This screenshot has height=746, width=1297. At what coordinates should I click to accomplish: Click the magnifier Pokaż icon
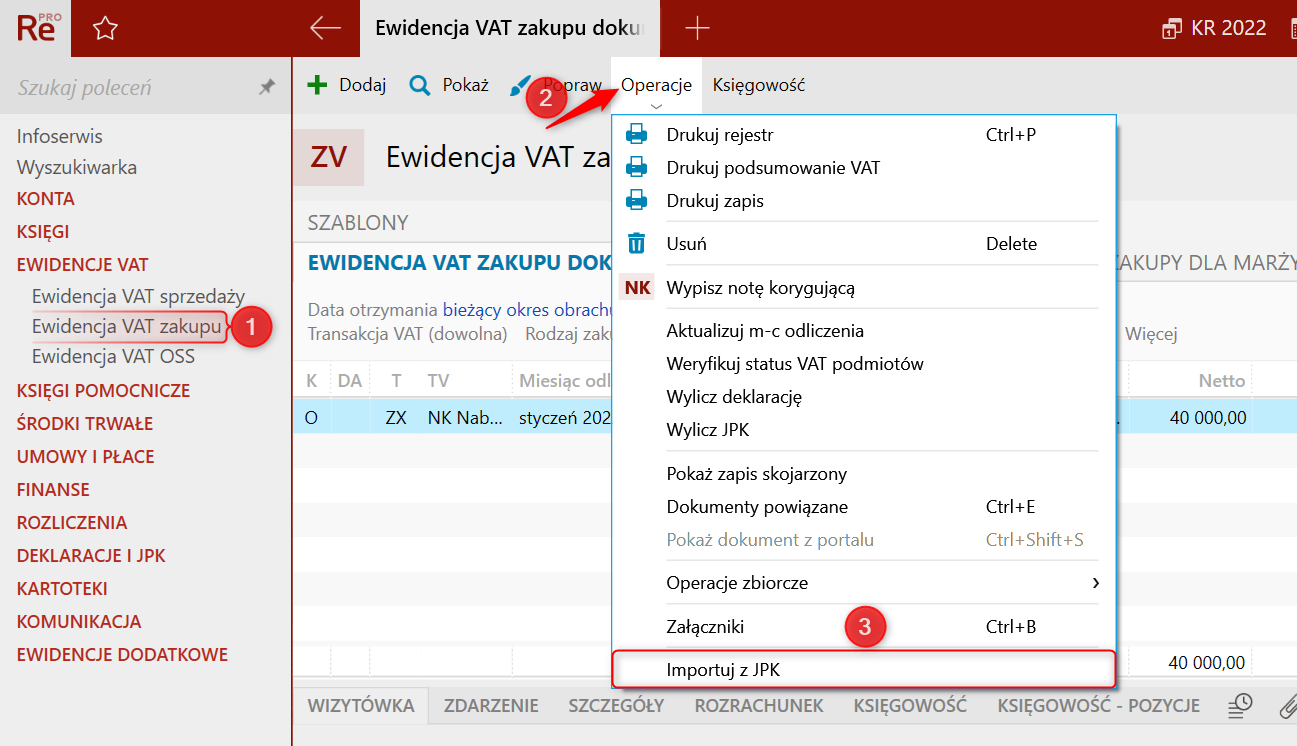click(420, 85)
